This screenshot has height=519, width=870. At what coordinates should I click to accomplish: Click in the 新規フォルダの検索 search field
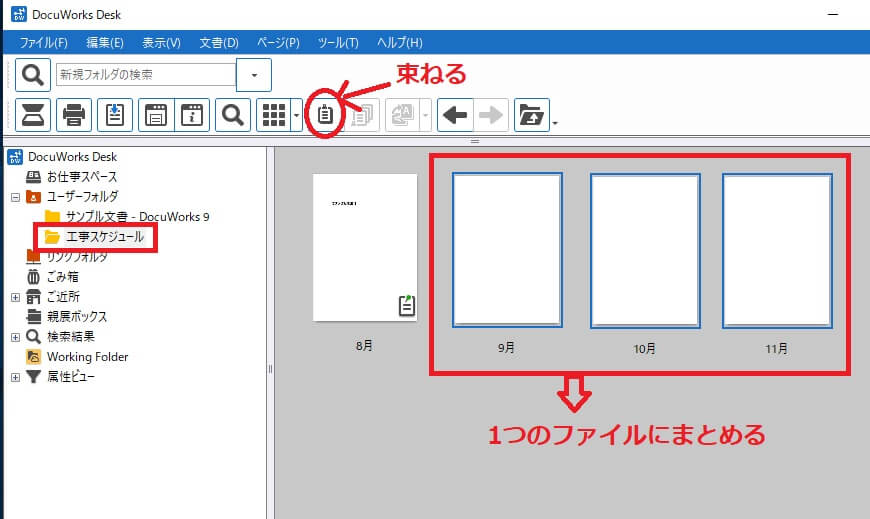[x=145, y=75]
